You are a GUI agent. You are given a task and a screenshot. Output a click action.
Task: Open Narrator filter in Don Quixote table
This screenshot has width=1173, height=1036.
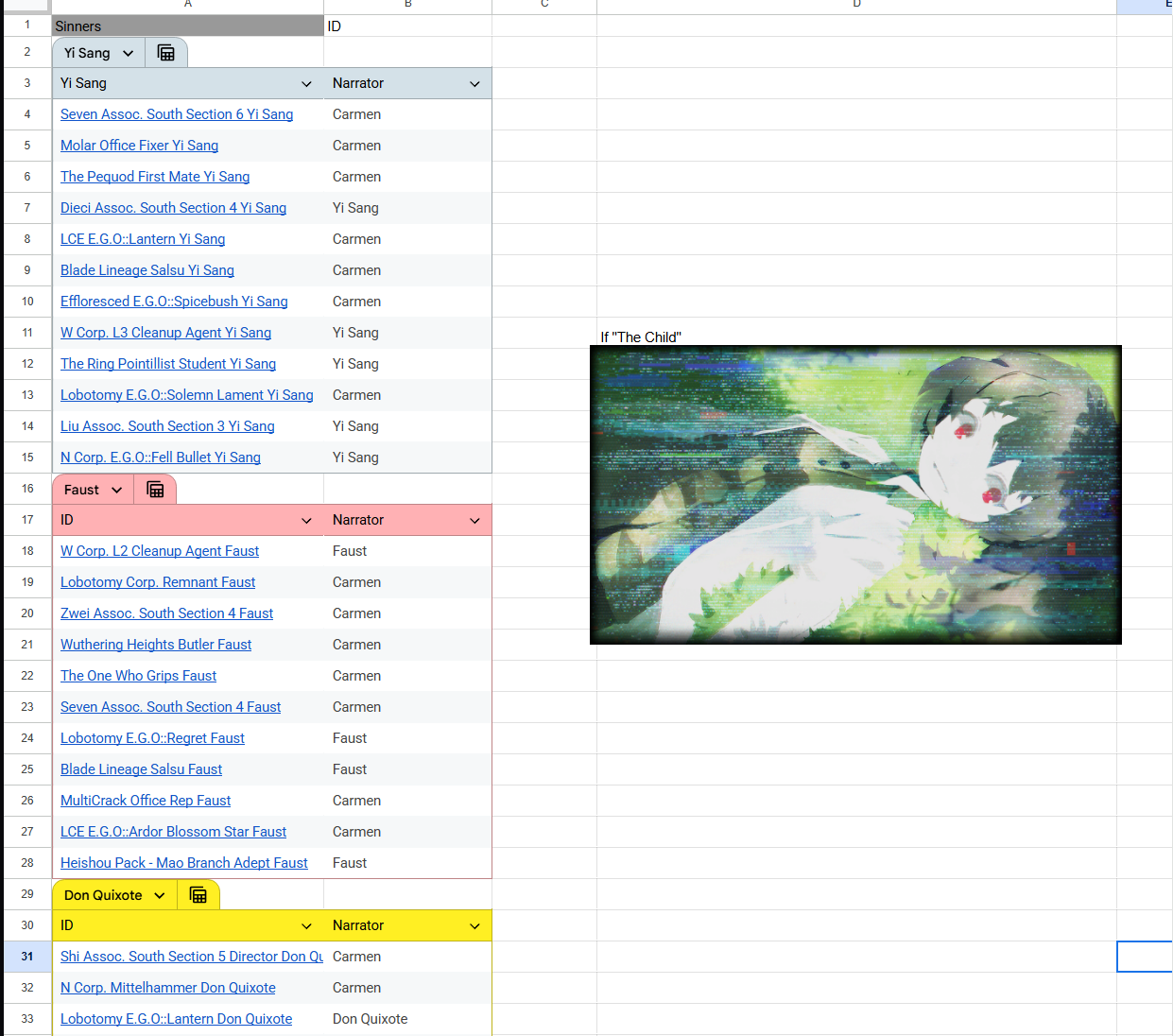click(474, 926)
